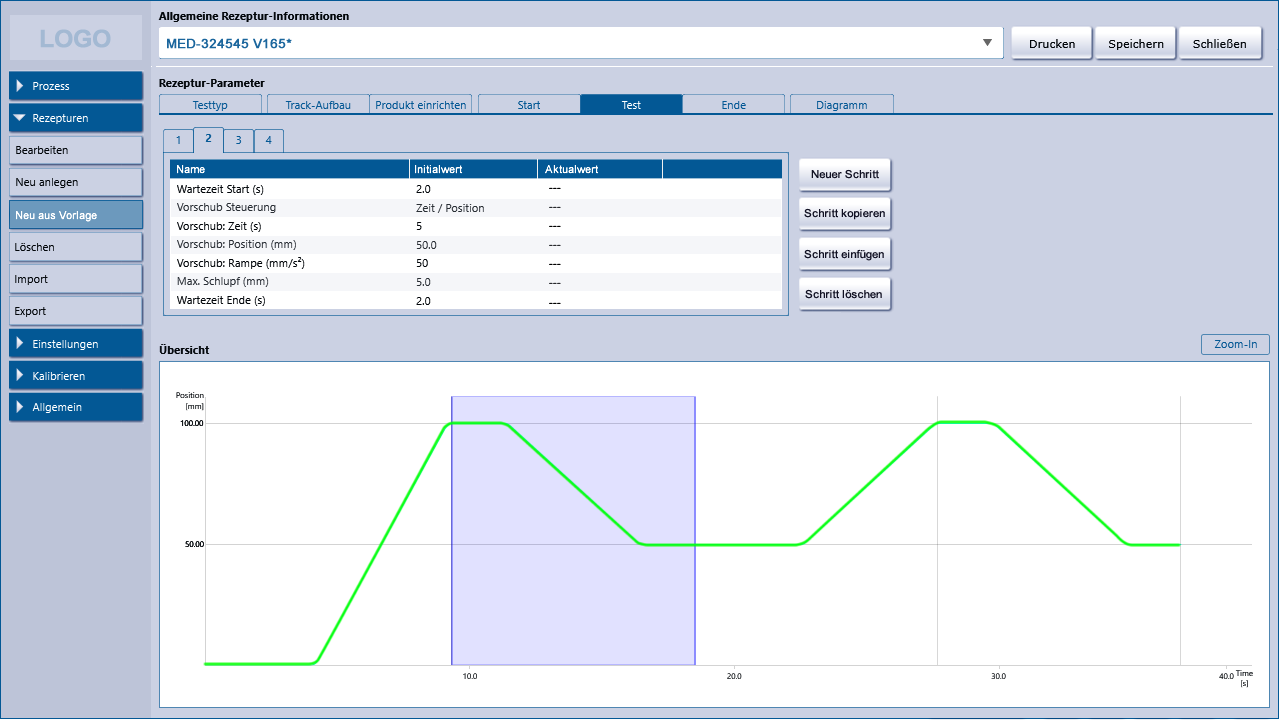This screenshot has width=1280, height=720.
Task: Collapse the Rezepturen menu section
Action: click(76, 118)
